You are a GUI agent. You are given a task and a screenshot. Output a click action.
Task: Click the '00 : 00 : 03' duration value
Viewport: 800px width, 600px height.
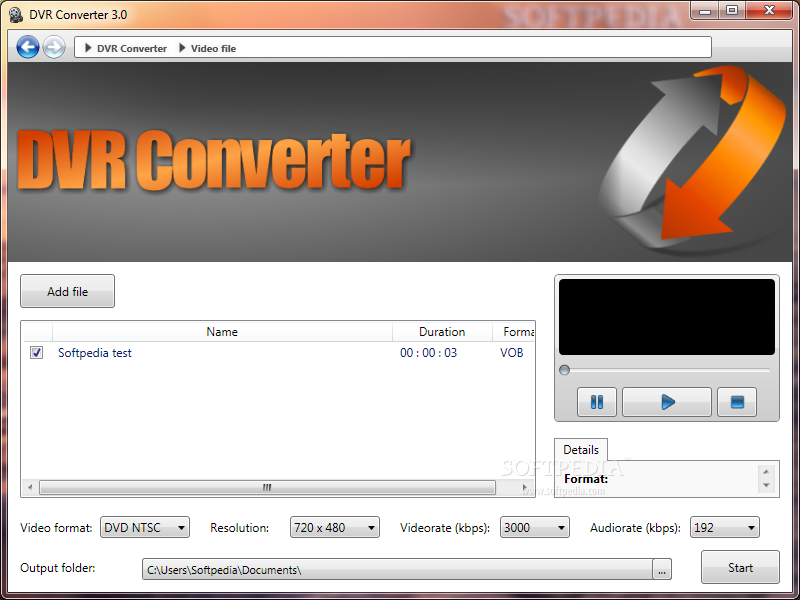pyautogui.click(x=429, y=353)
